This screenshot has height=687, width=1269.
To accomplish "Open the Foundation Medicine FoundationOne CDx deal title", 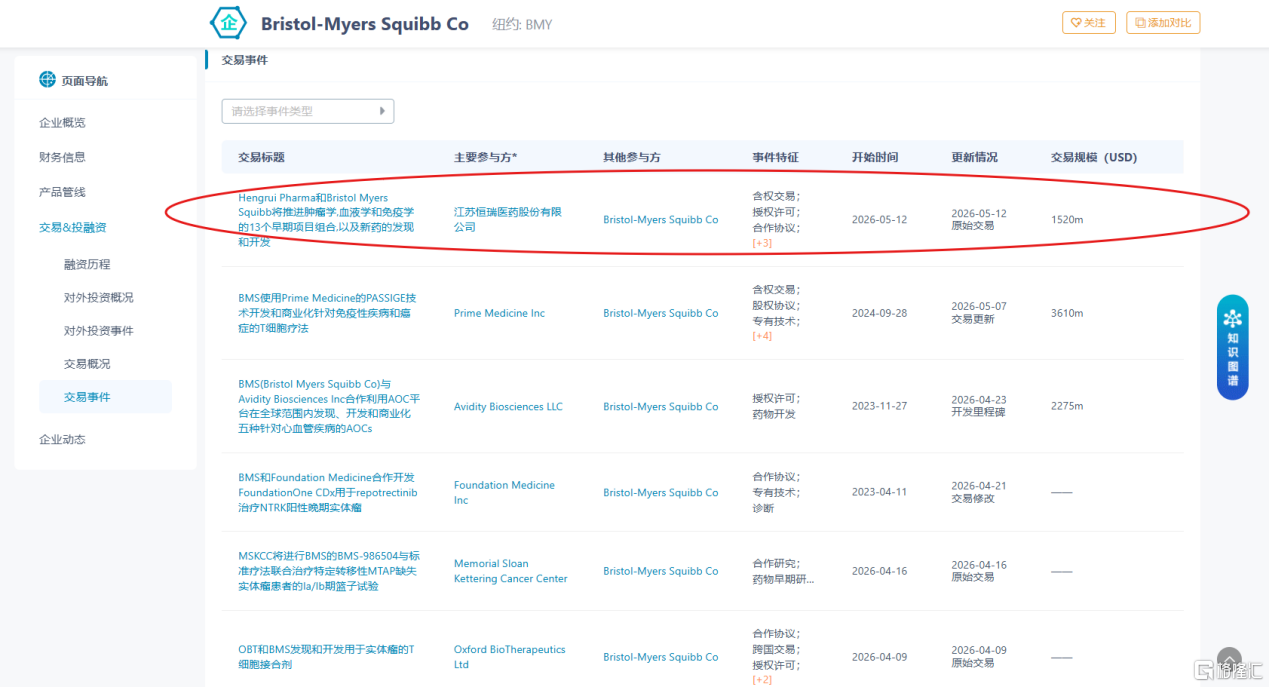I will pyautogui.click(x=328, y=493).
